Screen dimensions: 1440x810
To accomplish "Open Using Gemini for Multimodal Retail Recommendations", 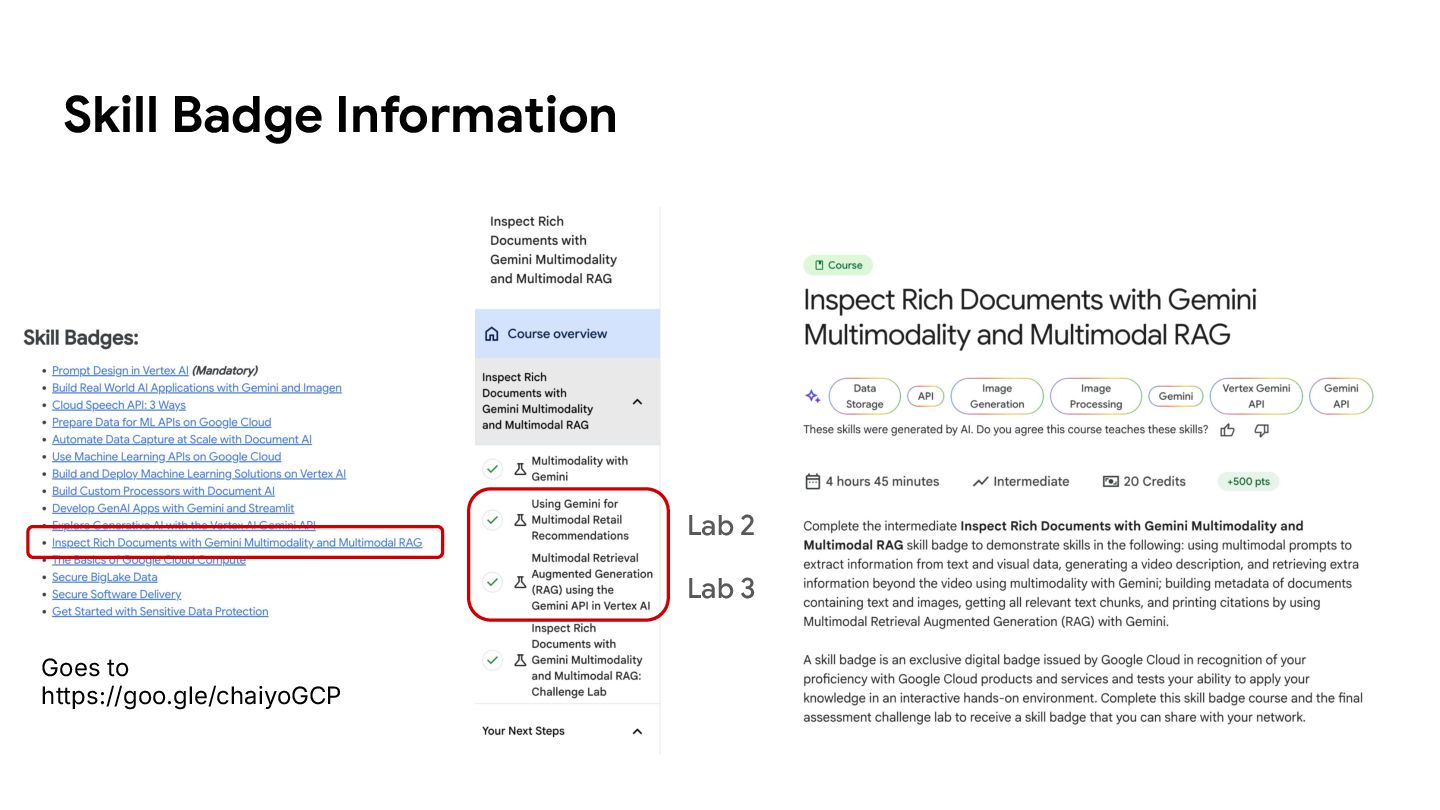I will point(580,520).
